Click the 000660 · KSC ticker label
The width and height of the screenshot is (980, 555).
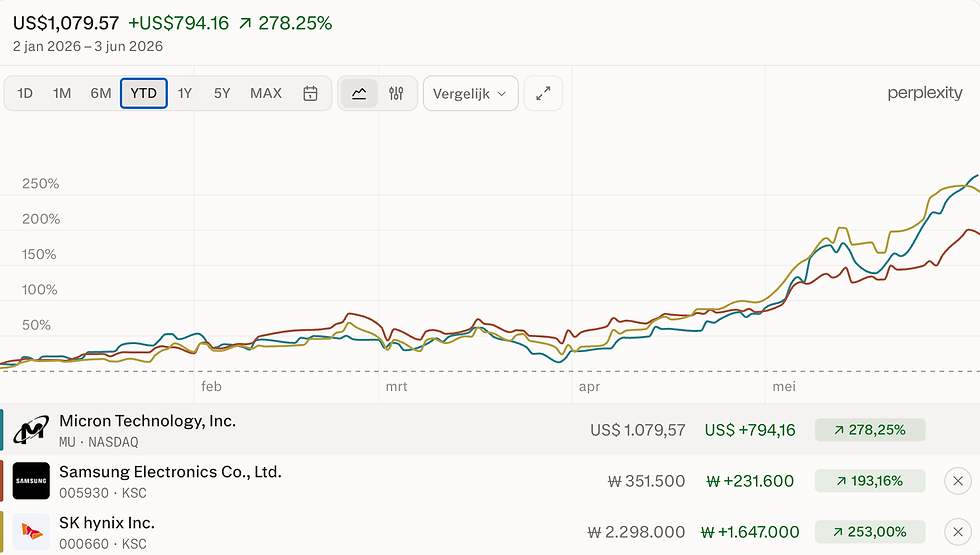(102, 544)
